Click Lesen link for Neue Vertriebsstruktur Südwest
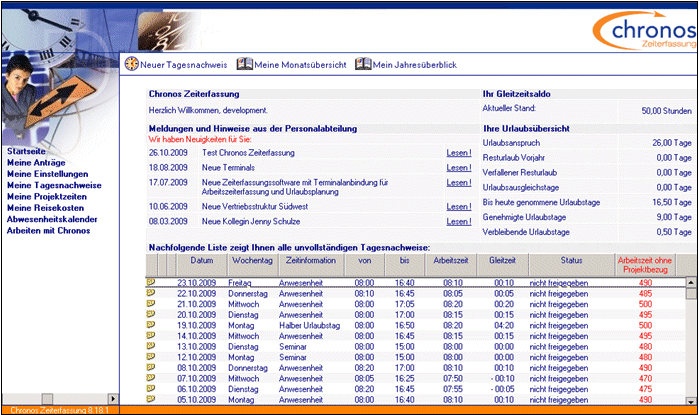The width and height of the screenshot is (699, 415). [459, 207]
